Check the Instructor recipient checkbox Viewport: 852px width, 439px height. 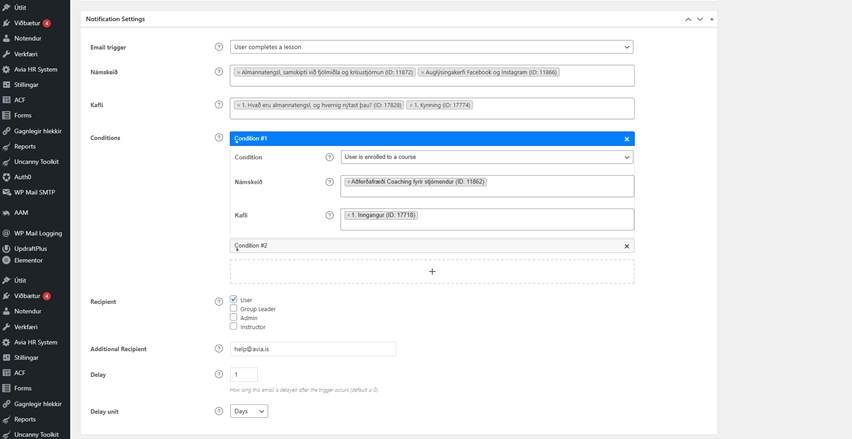(x=234, y=327)
